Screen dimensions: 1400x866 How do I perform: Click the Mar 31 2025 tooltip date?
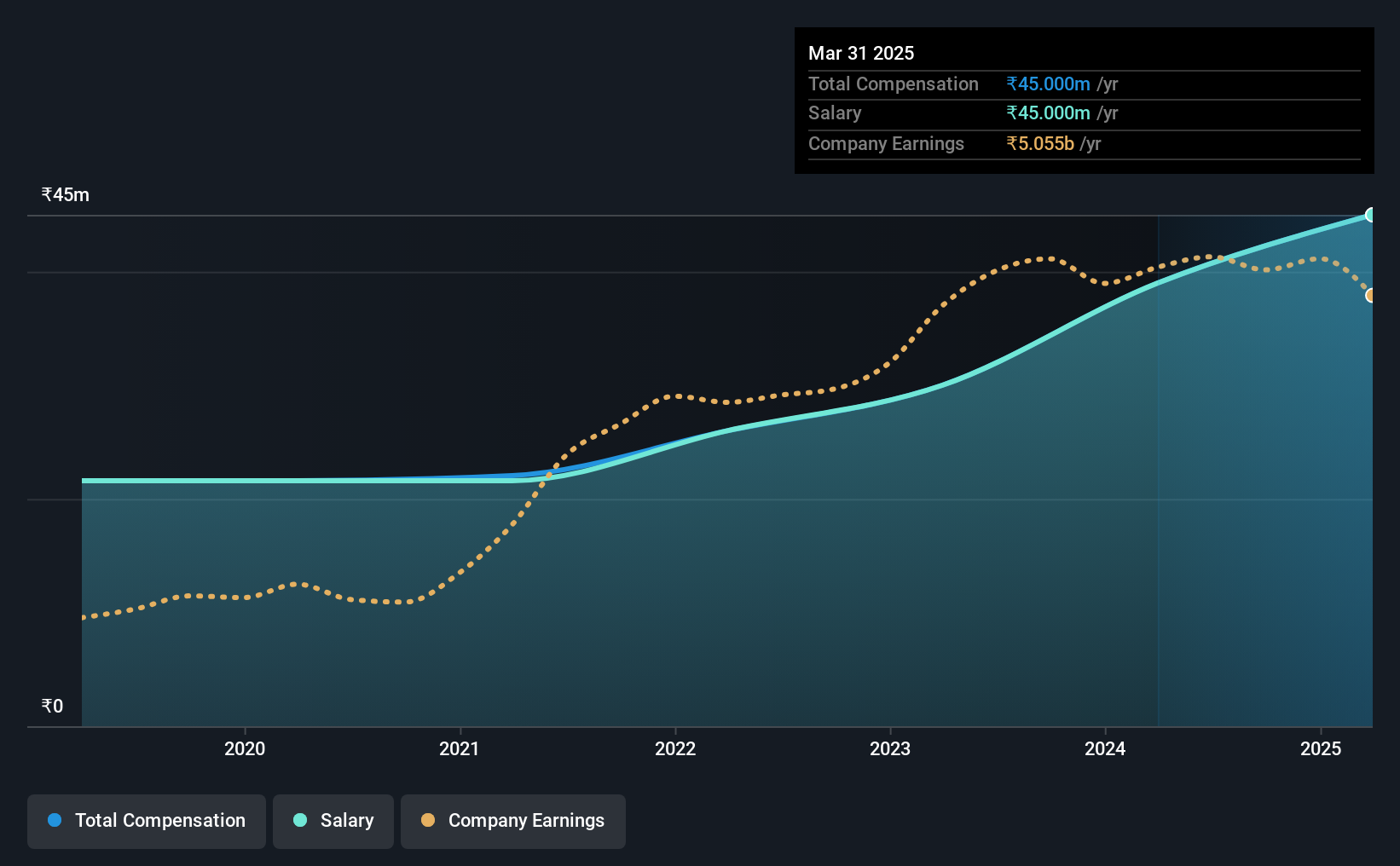click(x=861, y=53)
